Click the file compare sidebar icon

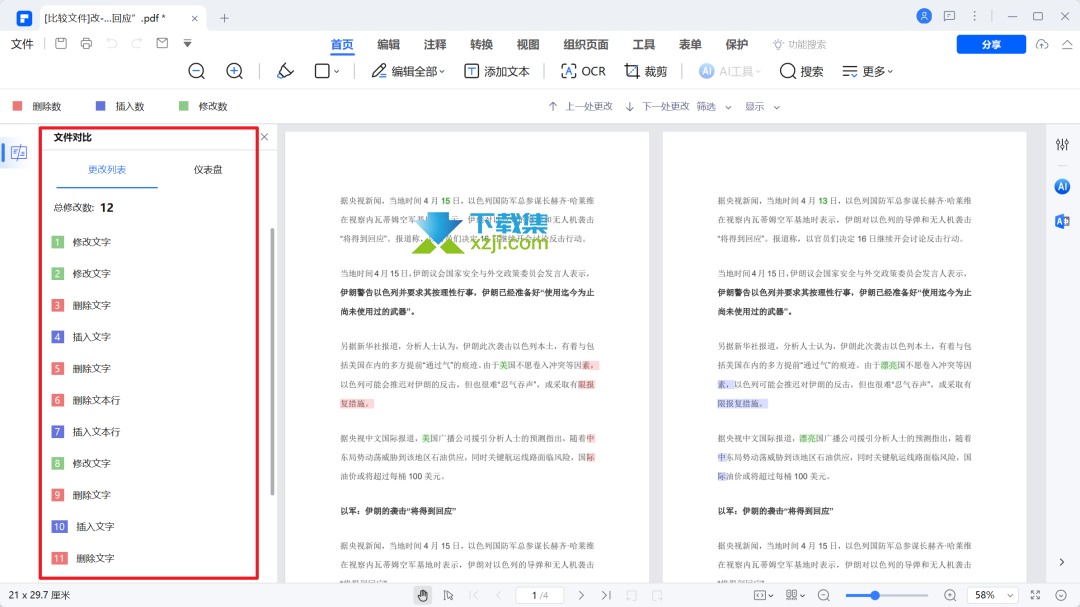tap(19, 152)
